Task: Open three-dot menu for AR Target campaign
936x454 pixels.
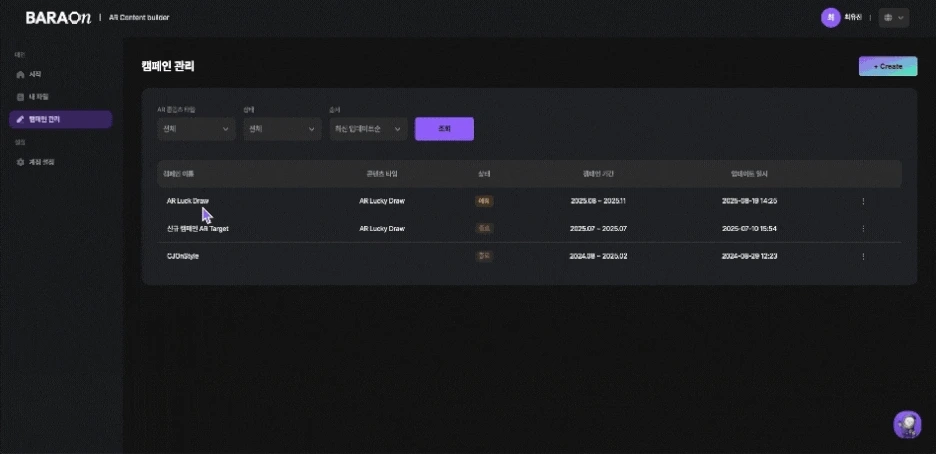Action: (863, 228)
